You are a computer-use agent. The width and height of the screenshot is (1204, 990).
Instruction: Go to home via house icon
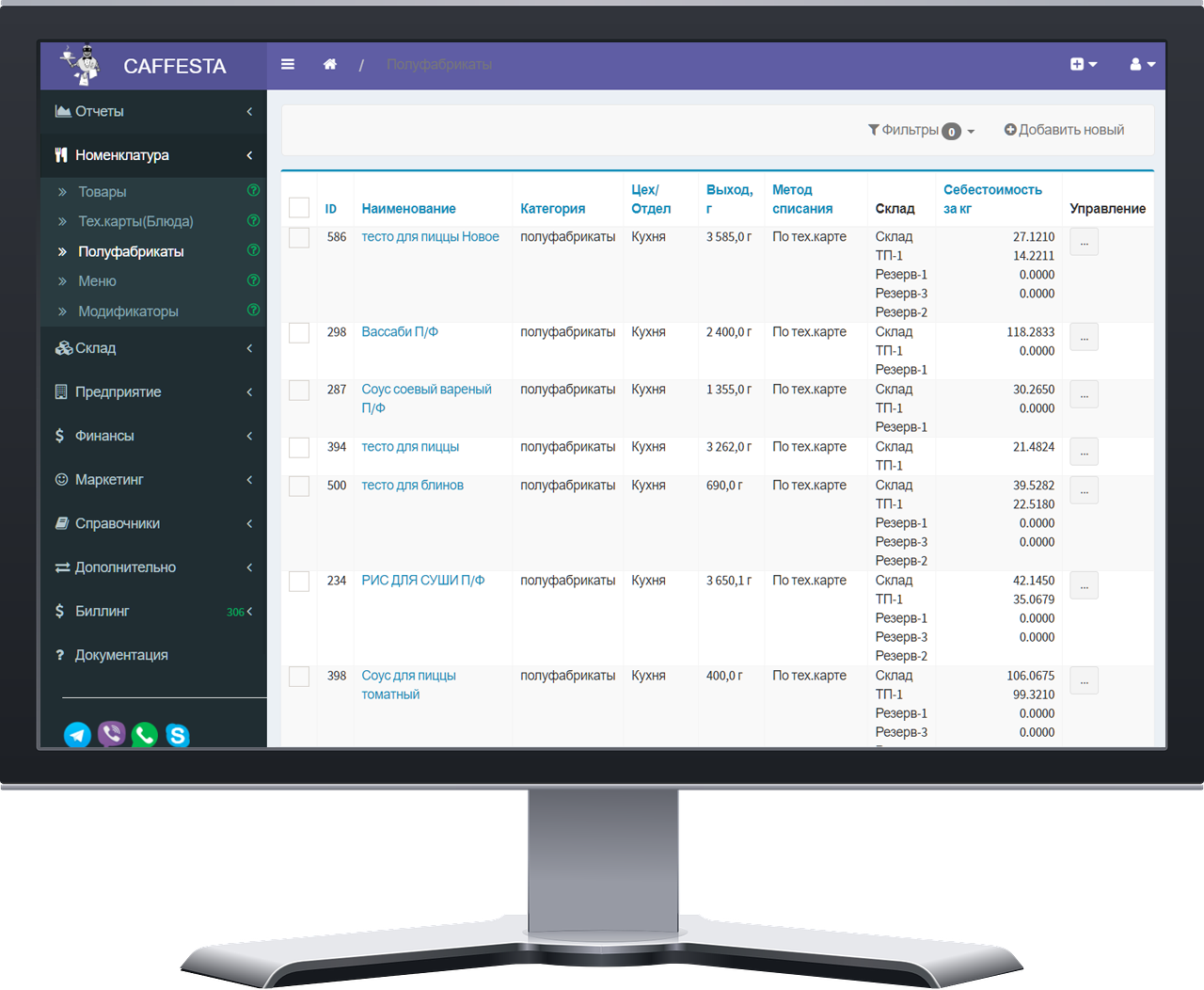tap(330, 64)
